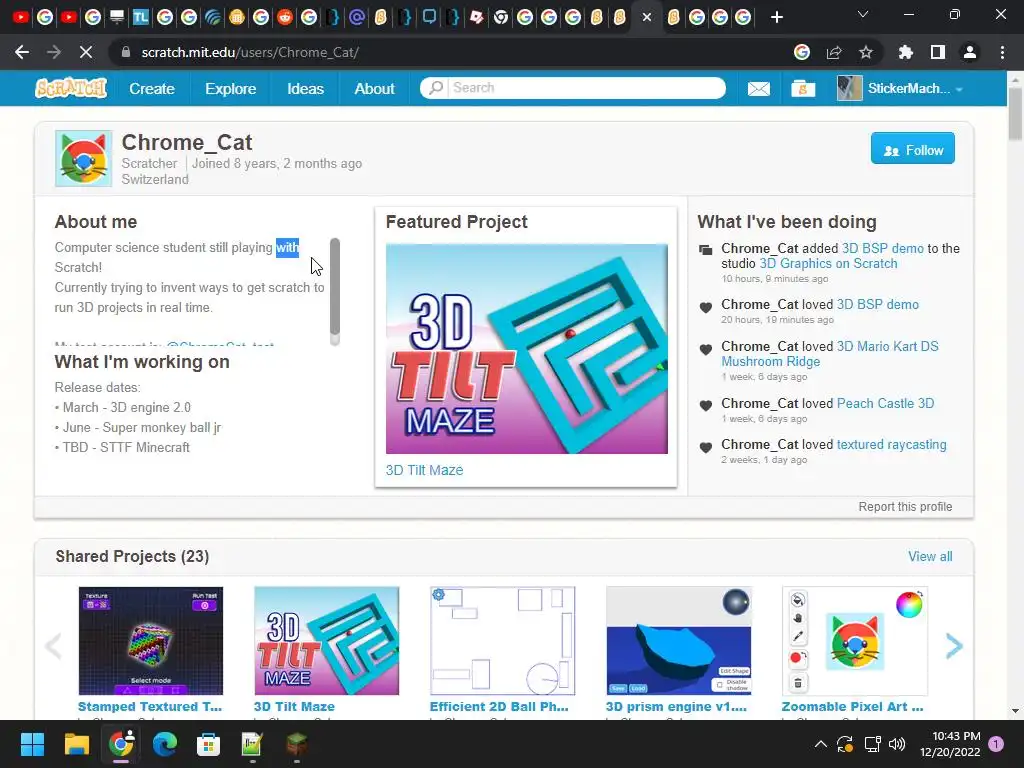Click About me scrollbar
This screenshot has height=768, width=1024.
[335, 286]
